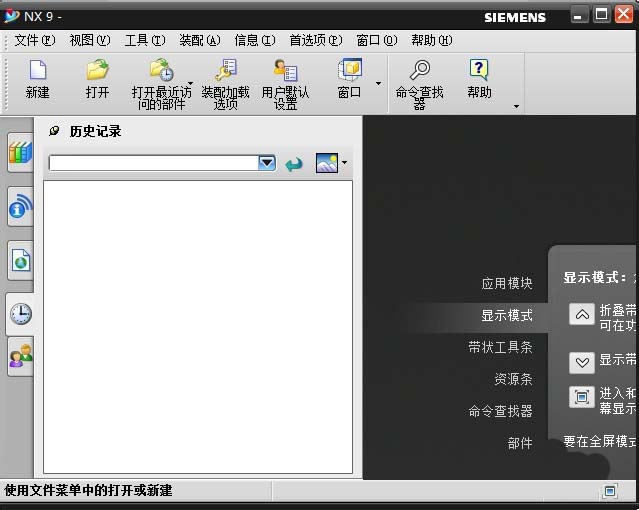
Task: Open the 窗口(O) menu
Action: coord(377,40)
